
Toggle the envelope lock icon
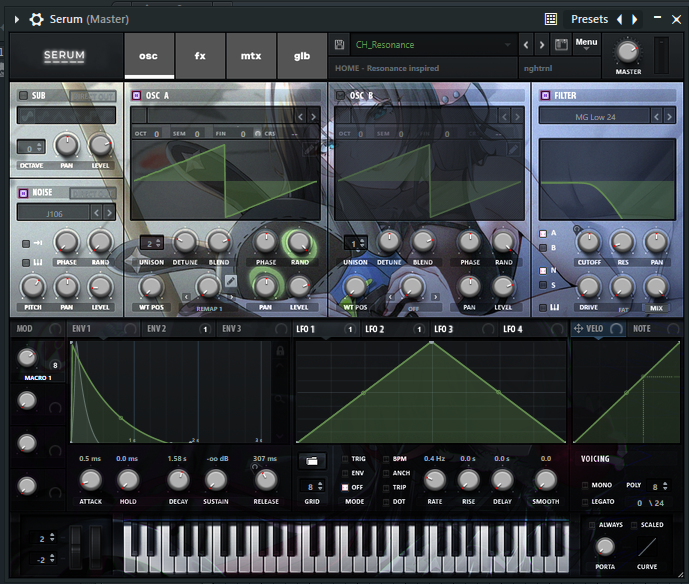280,350
